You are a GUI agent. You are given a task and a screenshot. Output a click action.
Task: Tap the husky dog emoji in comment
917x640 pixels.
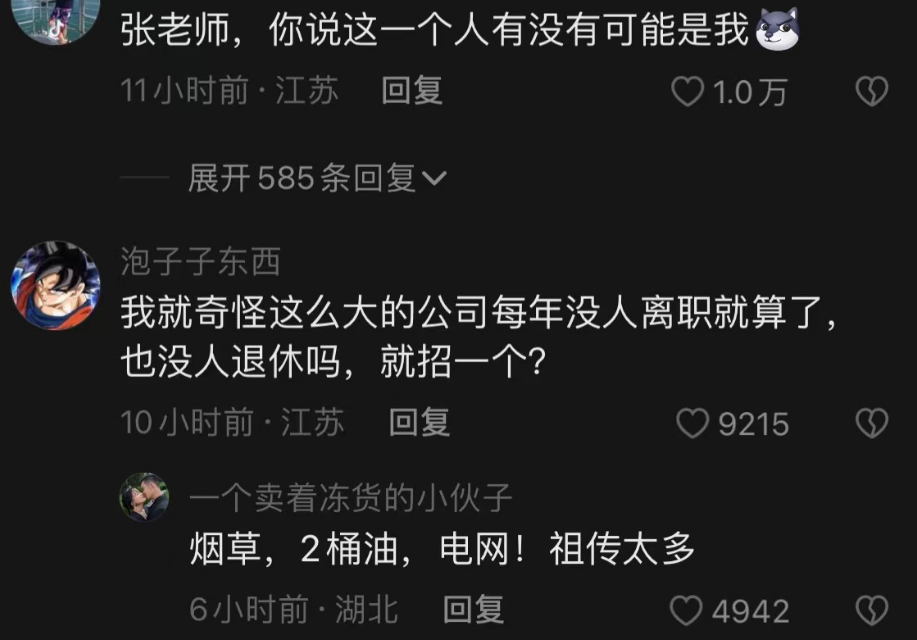(x=778, y=29)
